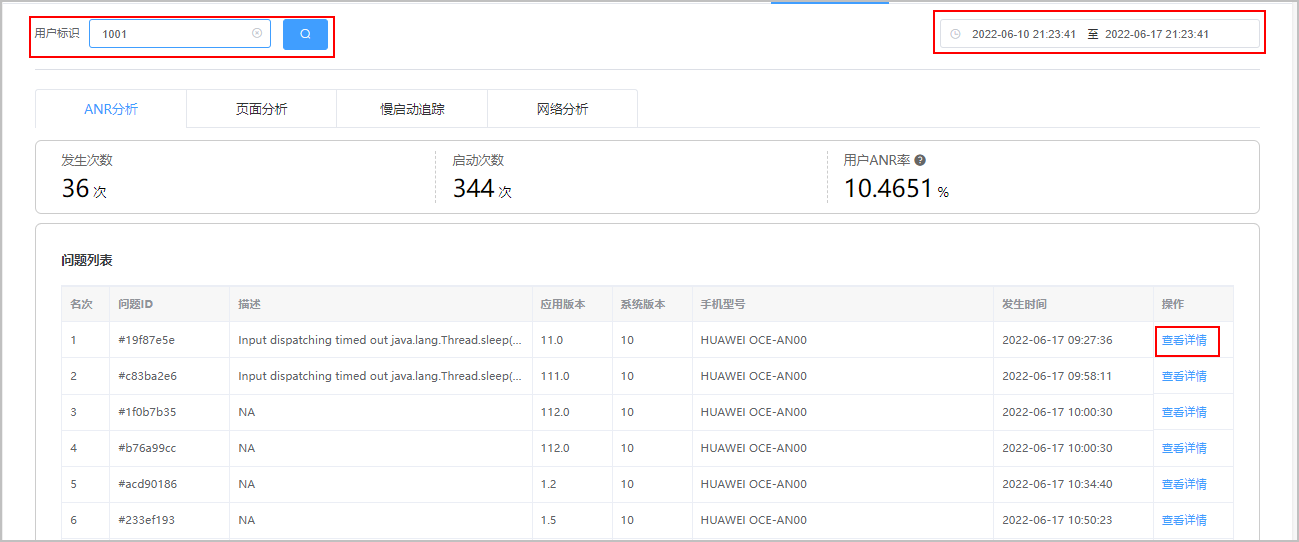
Task: Click the blue search magnifier button
Action: tap(305, 34)
